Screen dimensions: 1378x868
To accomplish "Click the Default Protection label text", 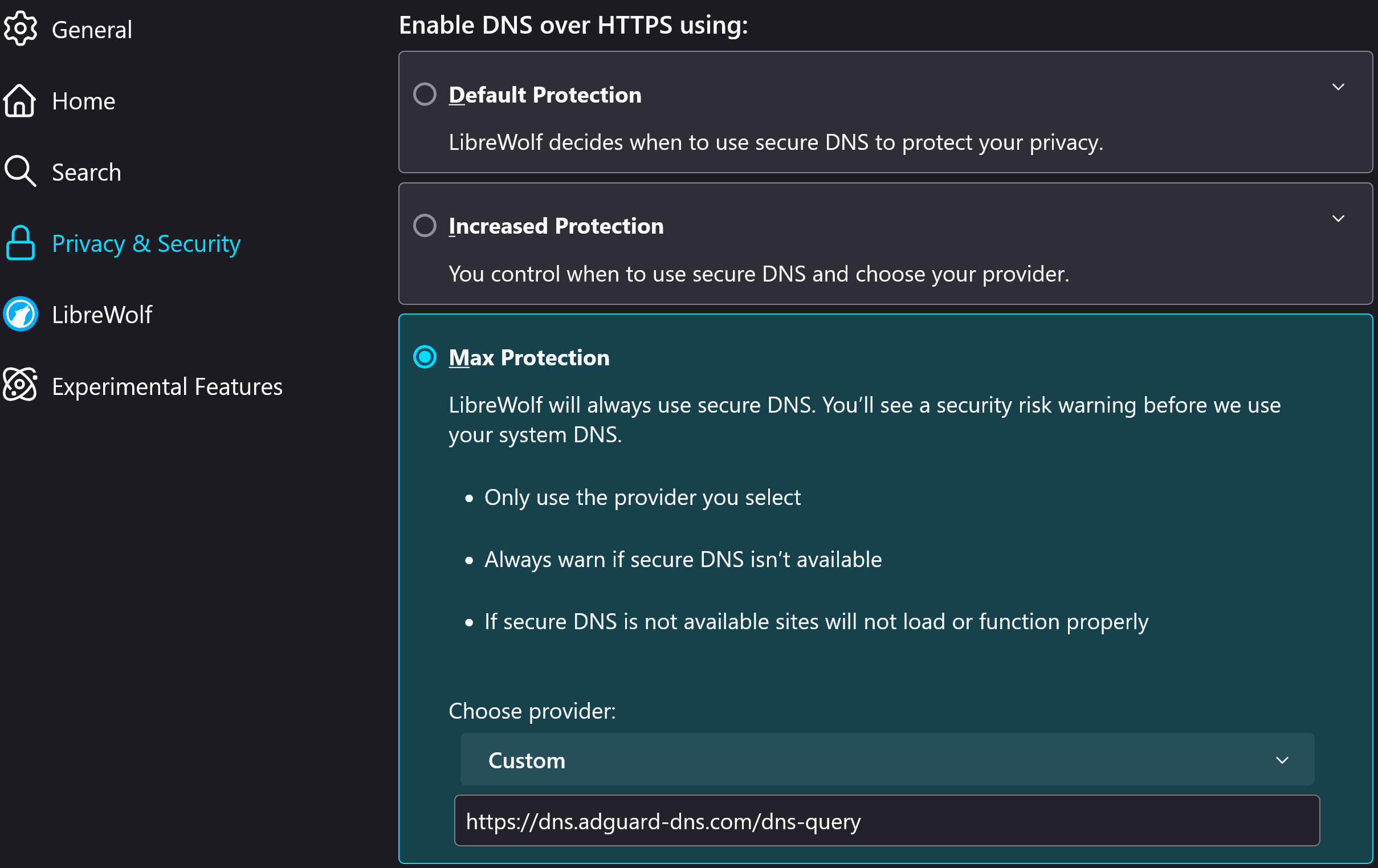I will coord(544,95).
